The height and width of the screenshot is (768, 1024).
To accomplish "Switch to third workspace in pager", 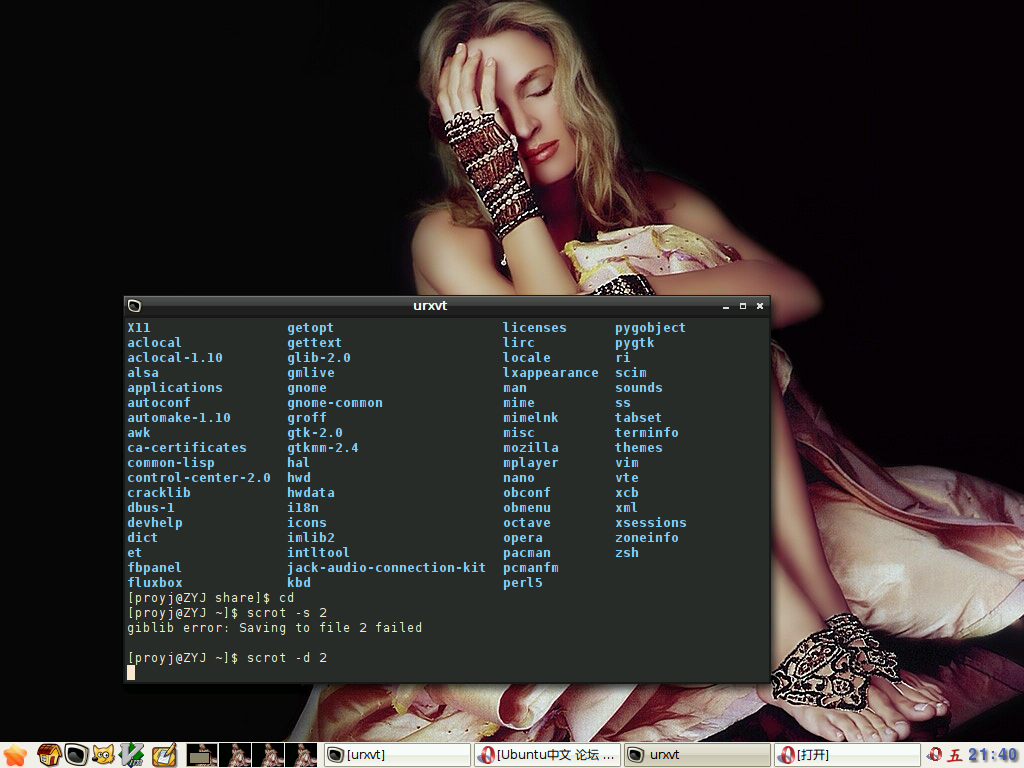I will coord(268,755).
